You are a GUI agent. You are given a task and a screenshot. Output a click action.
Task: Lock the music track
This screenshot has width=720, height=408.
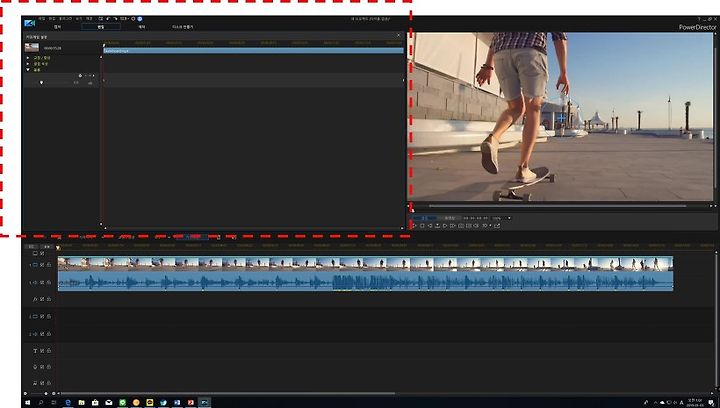point(48,383)
